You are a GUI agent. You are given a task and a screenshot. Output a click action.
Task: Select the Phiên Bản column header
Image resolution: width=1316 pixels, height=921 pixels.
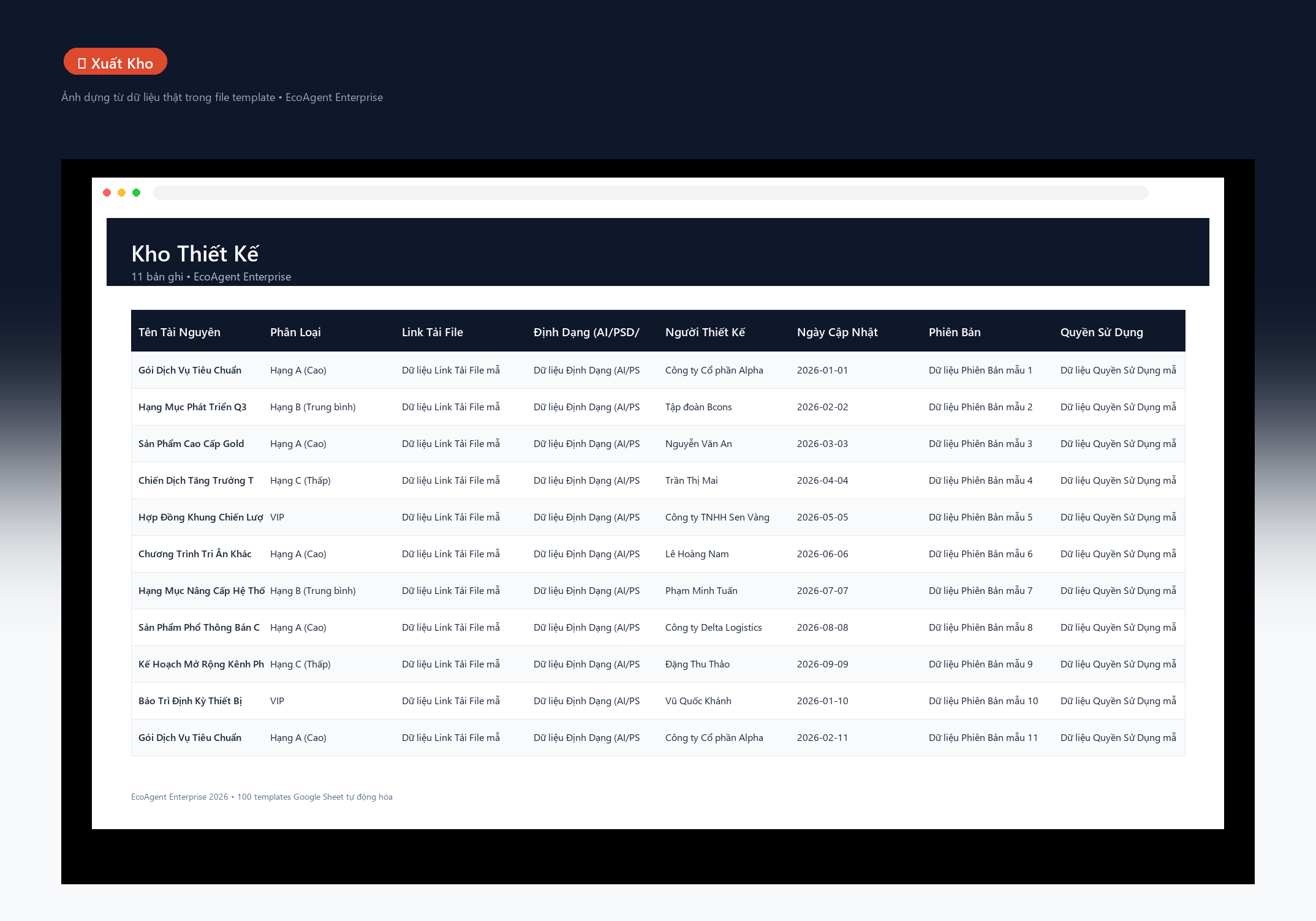[x=955, y=333]
